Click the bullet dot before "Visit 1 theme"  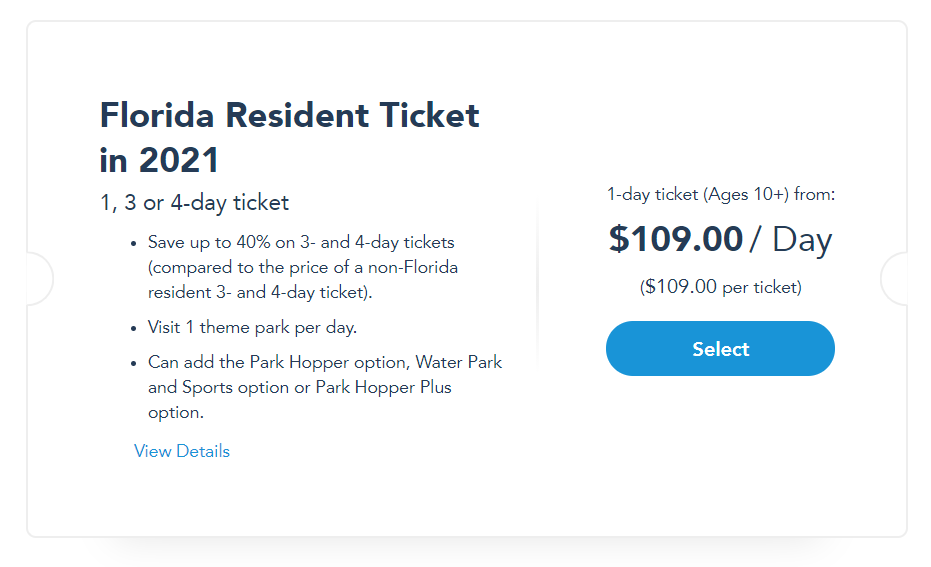135,328
